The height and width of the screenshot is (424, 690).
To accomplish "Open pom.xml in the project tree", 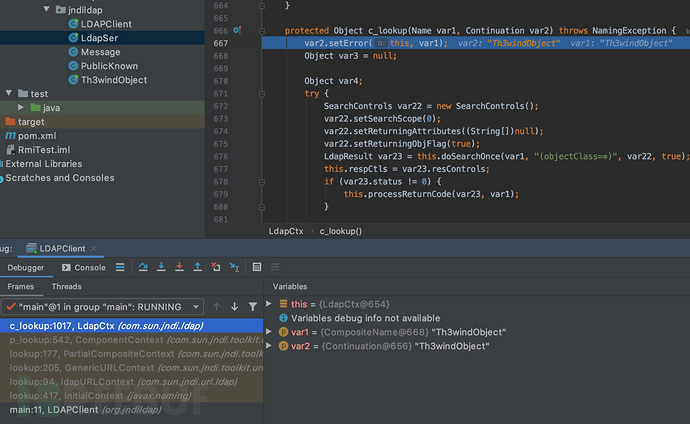I will click(x=36, y=135).
